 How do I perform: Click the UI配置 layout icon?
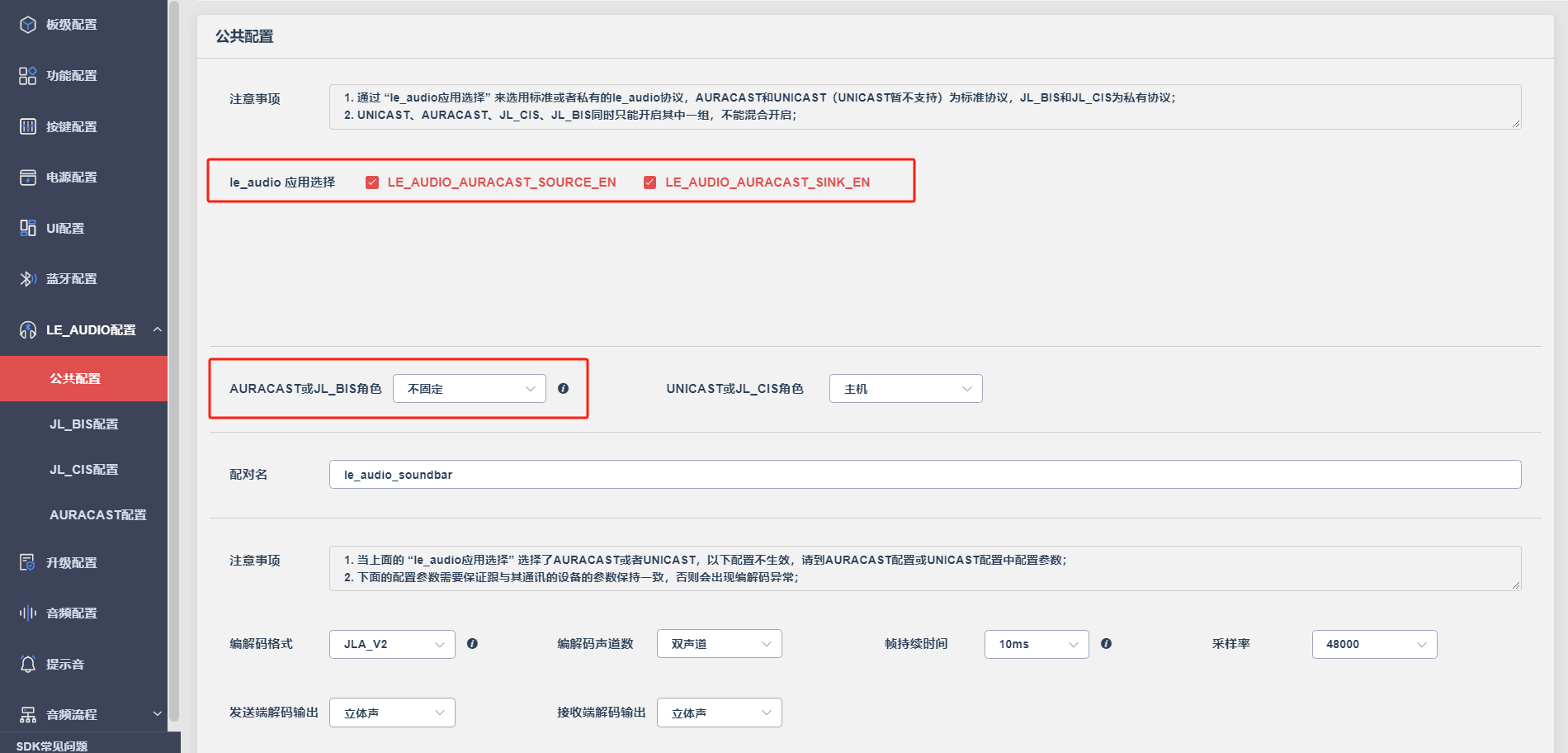coord(28,228)
